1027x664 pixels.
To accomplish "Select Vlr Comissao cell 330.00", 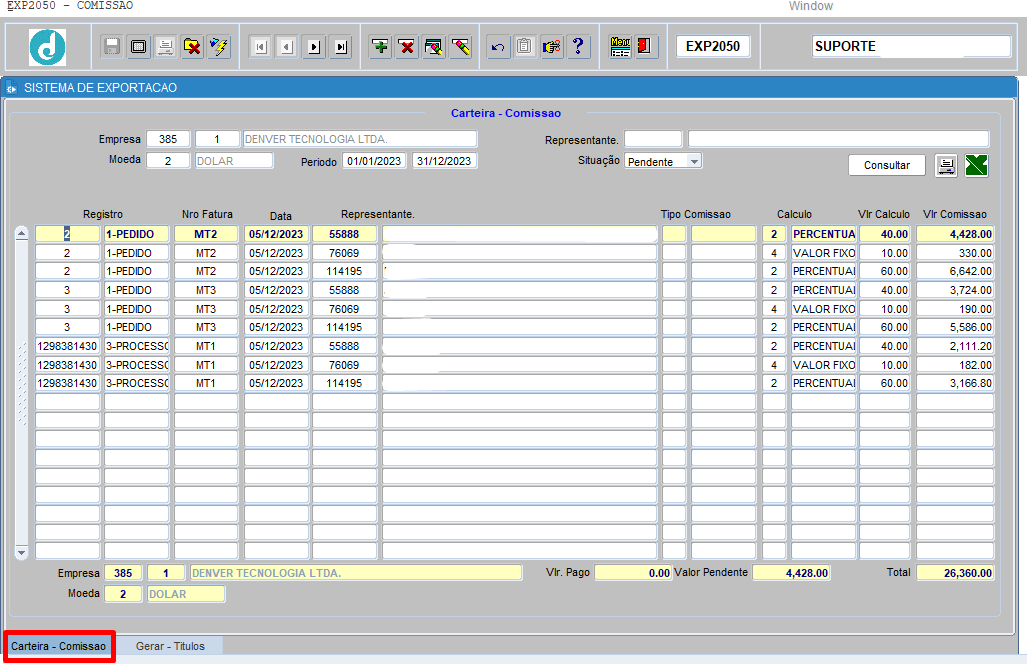I will (x=955, y=253).
